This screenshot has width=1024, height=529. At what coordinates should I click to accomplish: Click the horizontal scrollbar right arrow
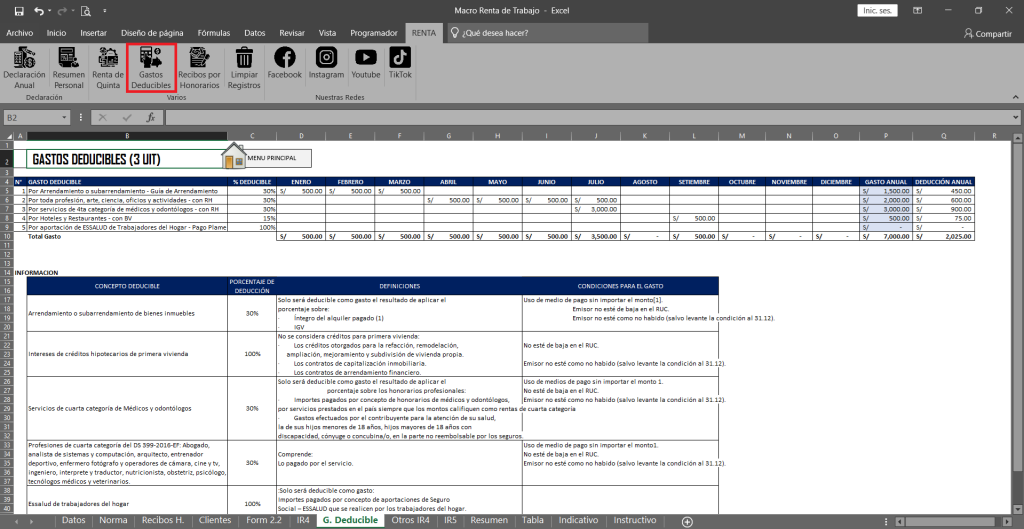1007,521
